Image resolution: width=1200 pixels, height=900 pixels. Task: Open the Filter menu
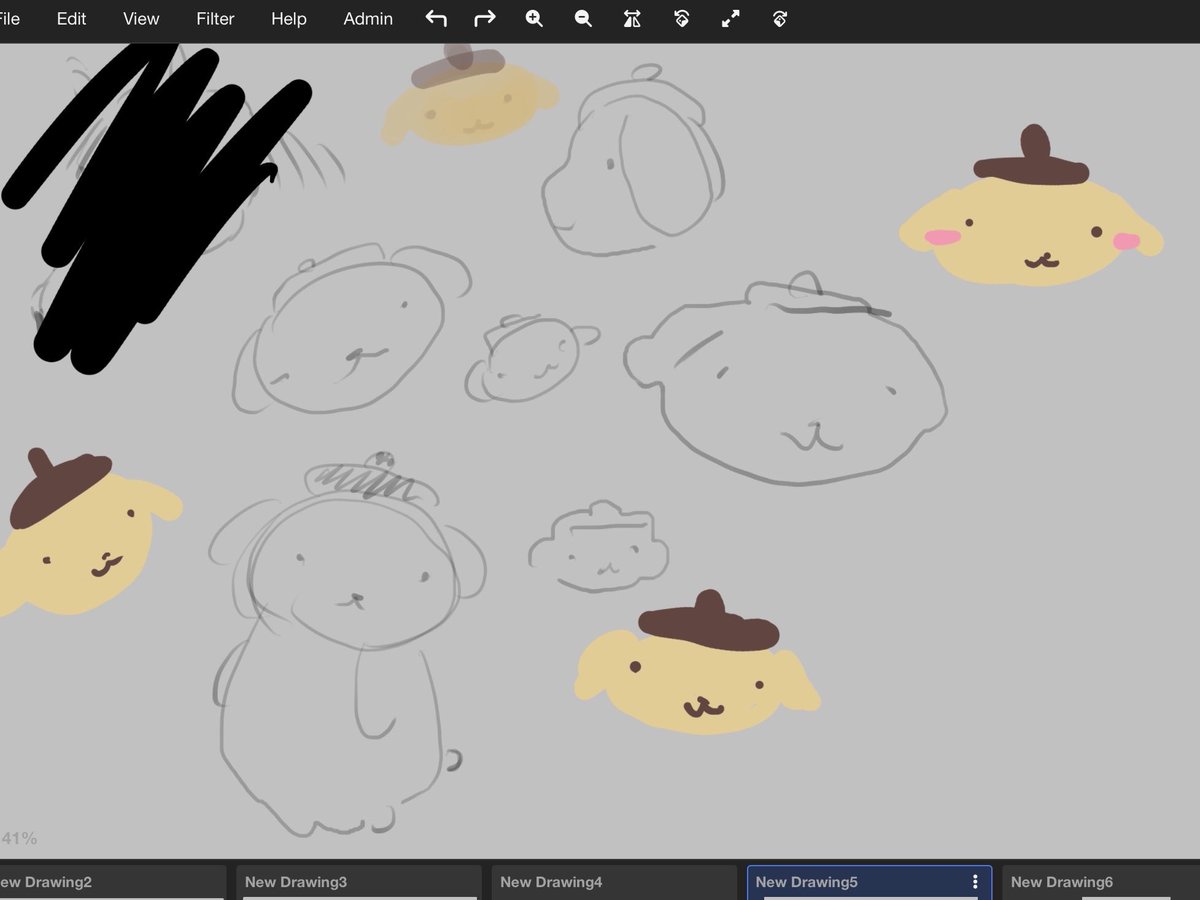click(215, 19)
